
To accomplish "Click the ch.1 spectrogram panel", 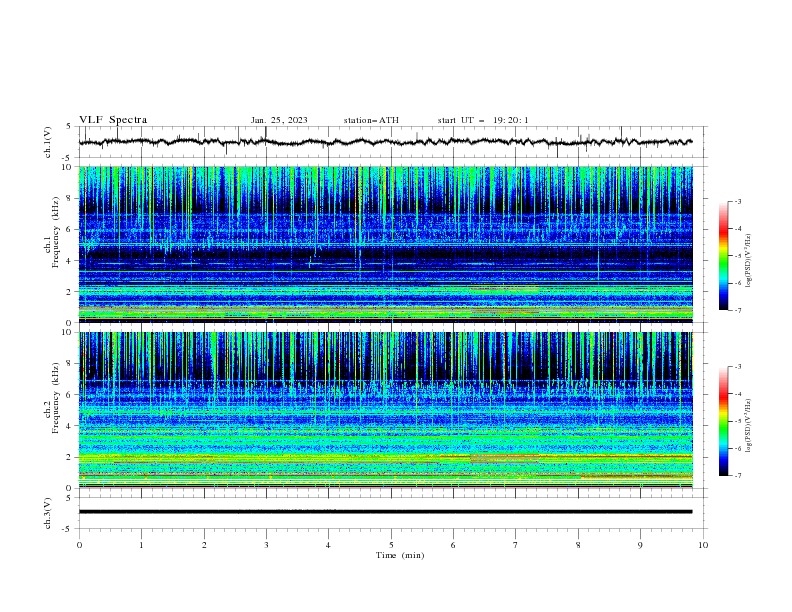I will (x=385, y=244).
